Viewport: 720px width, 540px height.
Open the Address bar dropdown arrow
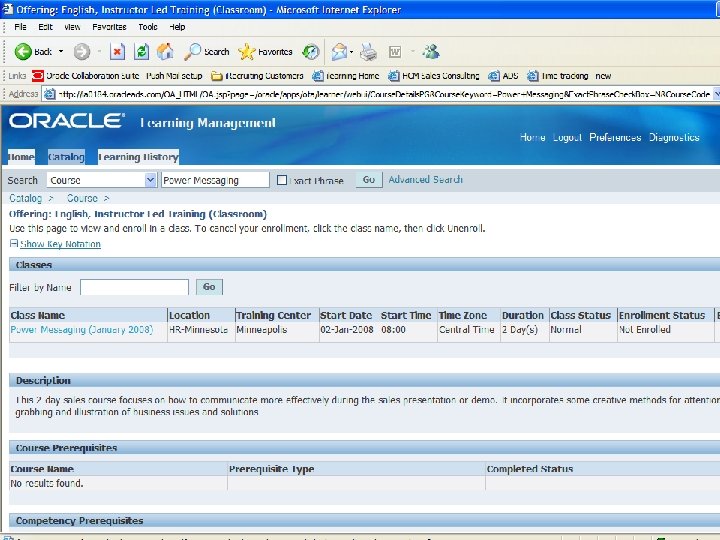[716, 94]
